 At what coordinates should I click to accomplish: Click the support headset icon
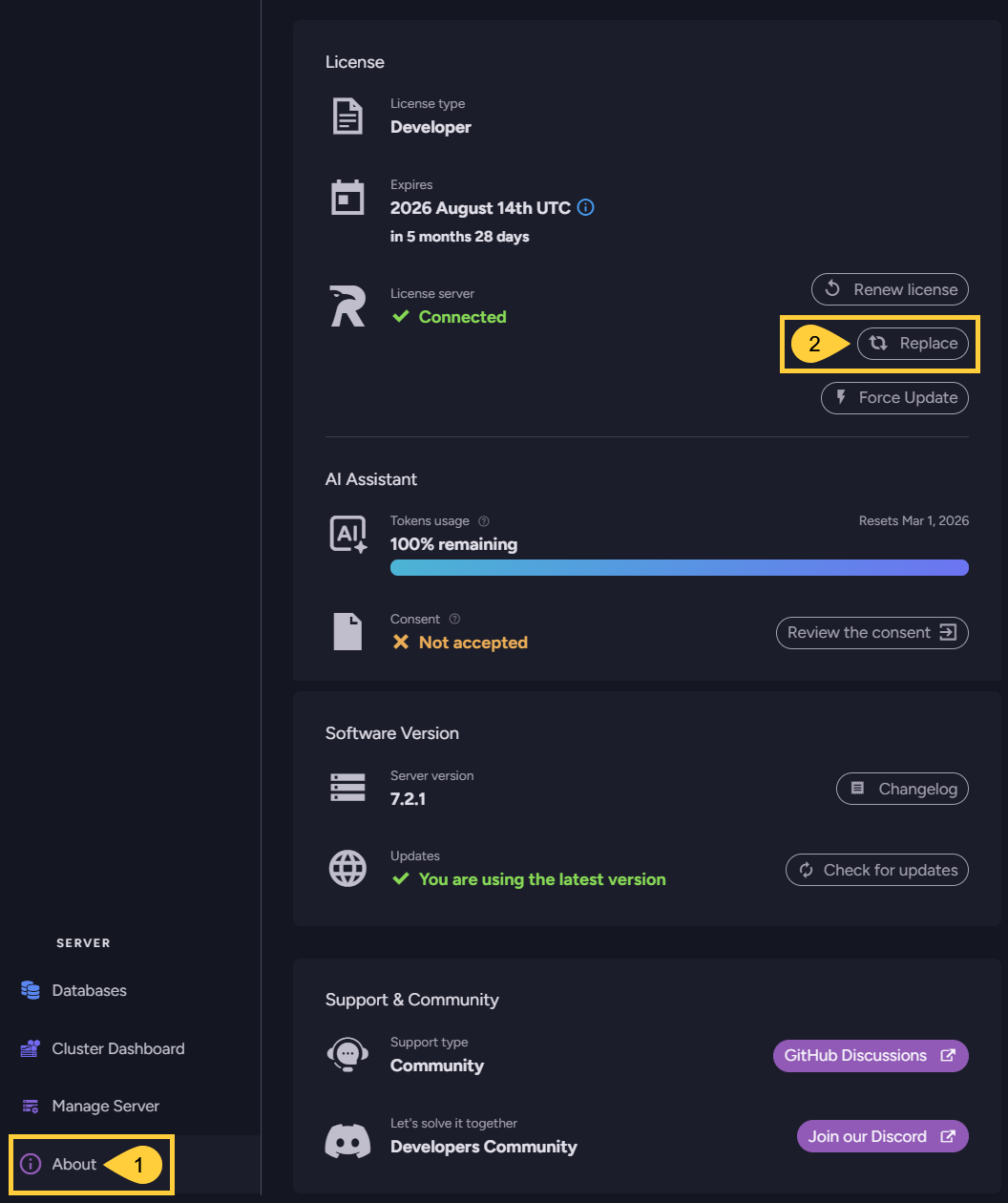(x=347, y=1055)
